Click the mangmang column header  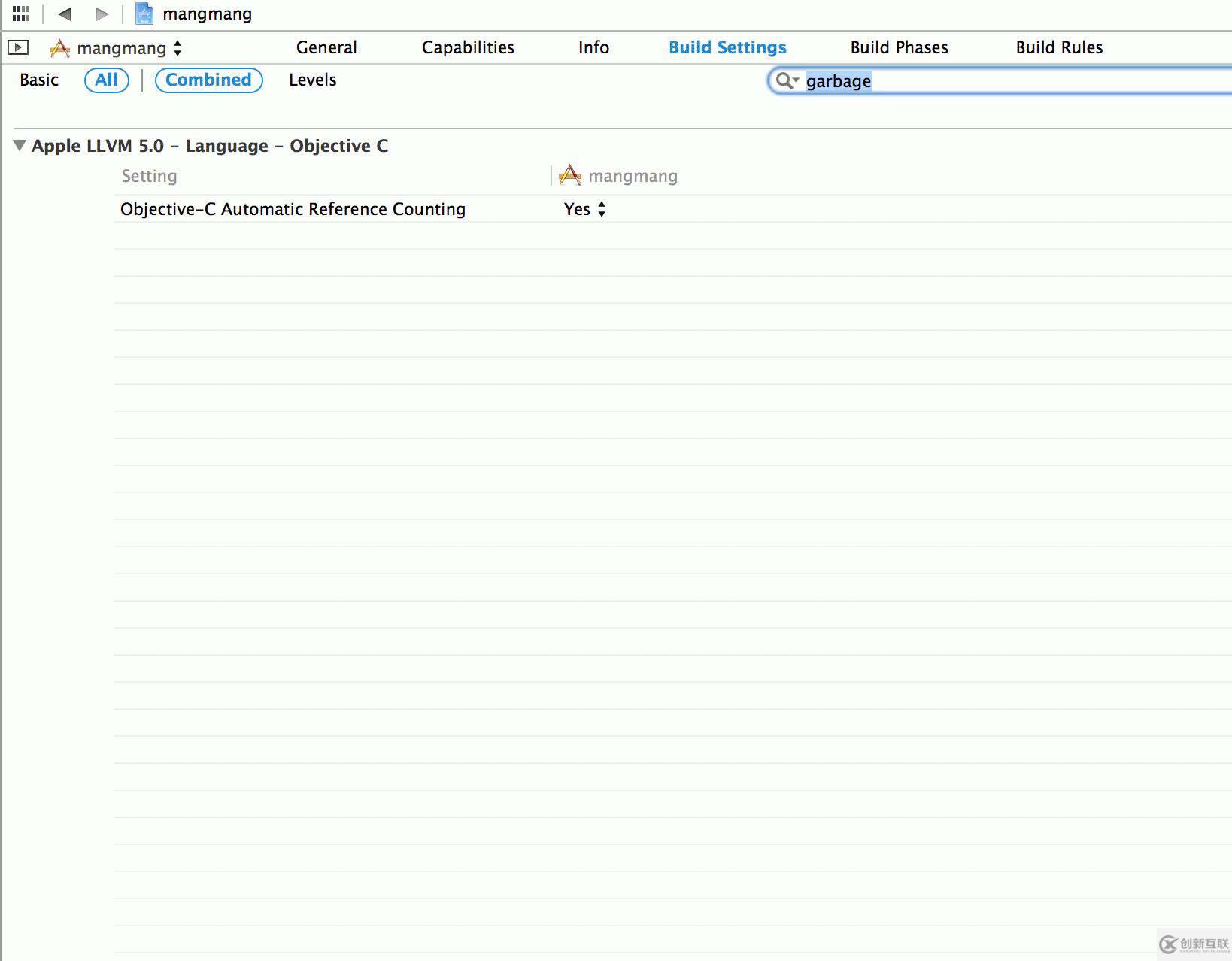(x=618, y=176)
